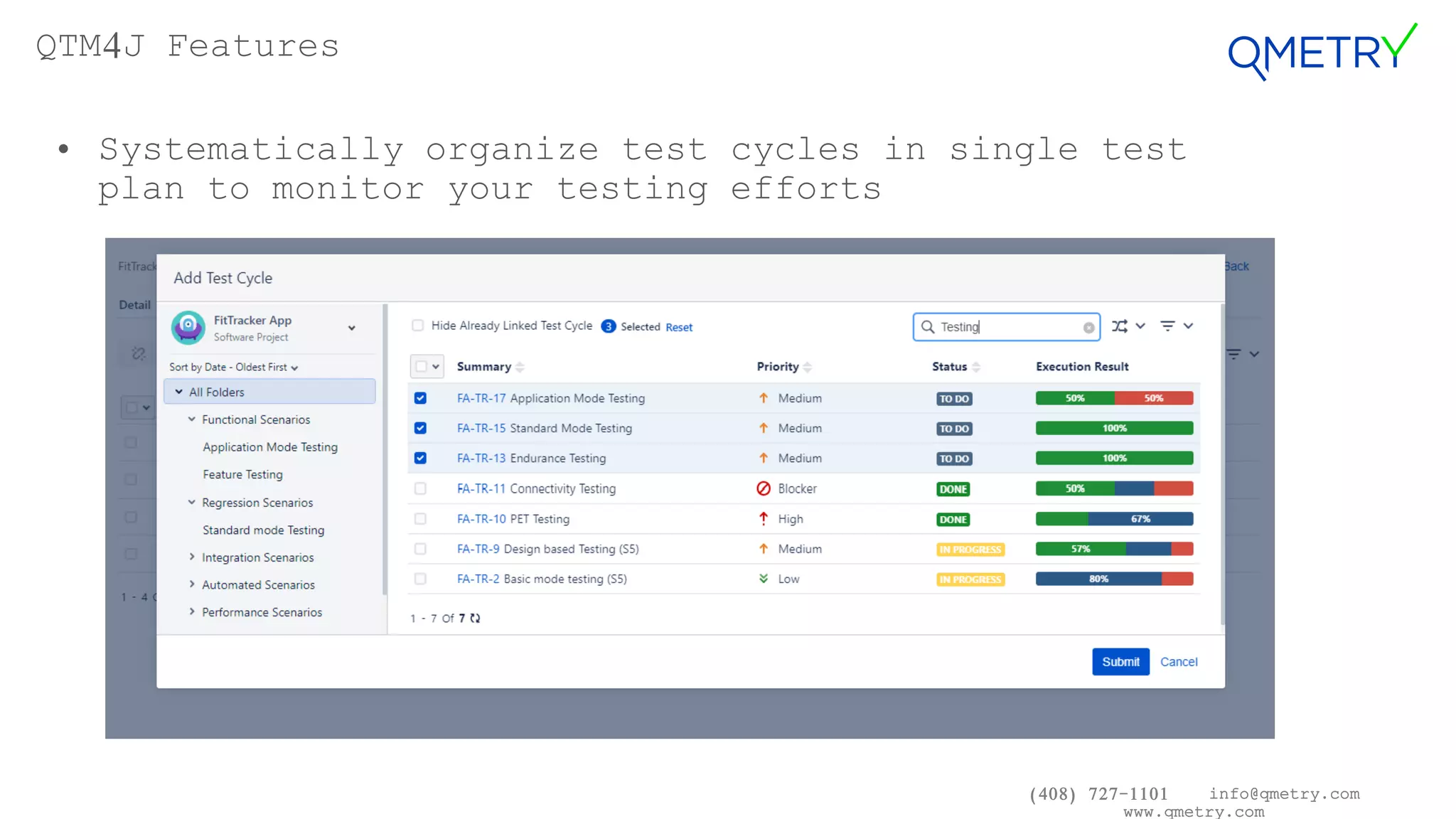Collapse the Functional Scenarios folder
1456x819 pixels.
[191, 419]
